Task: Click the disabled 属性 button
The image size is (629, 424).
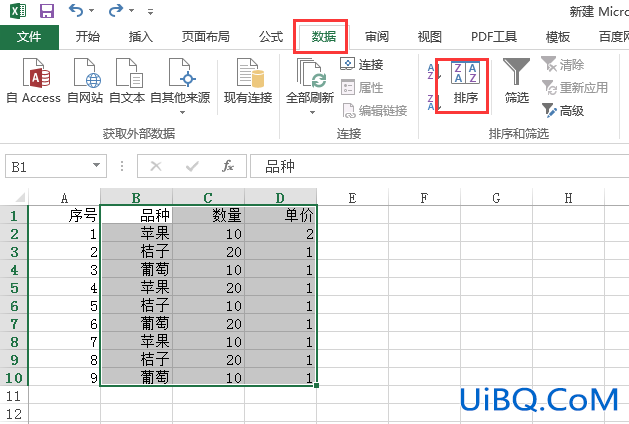Action: point(362,87)
